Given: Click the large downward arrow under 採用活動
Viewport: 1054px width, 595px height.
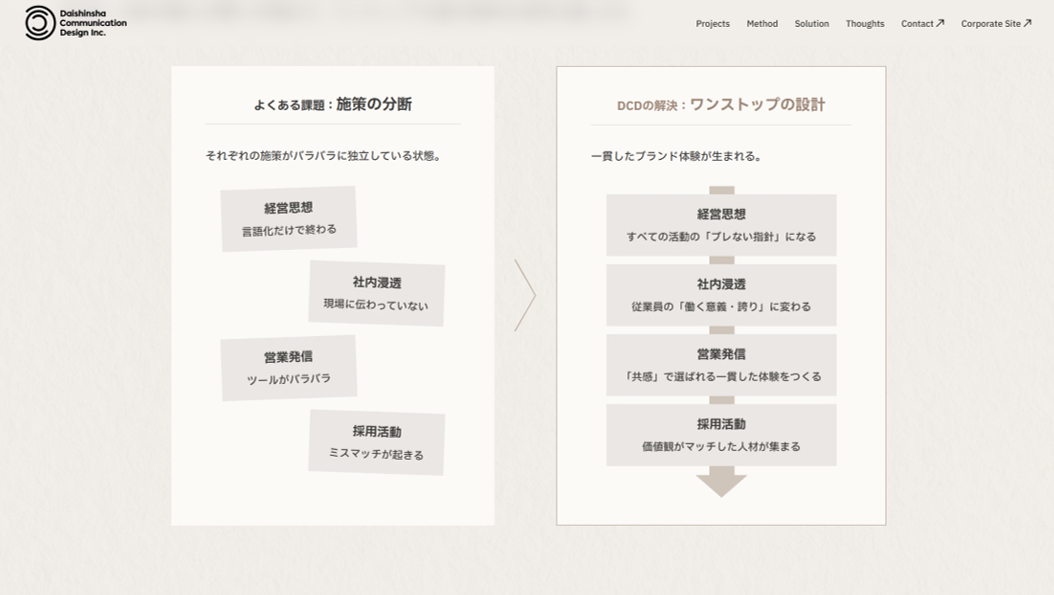Looking at the screenshot, I should 721,485.
